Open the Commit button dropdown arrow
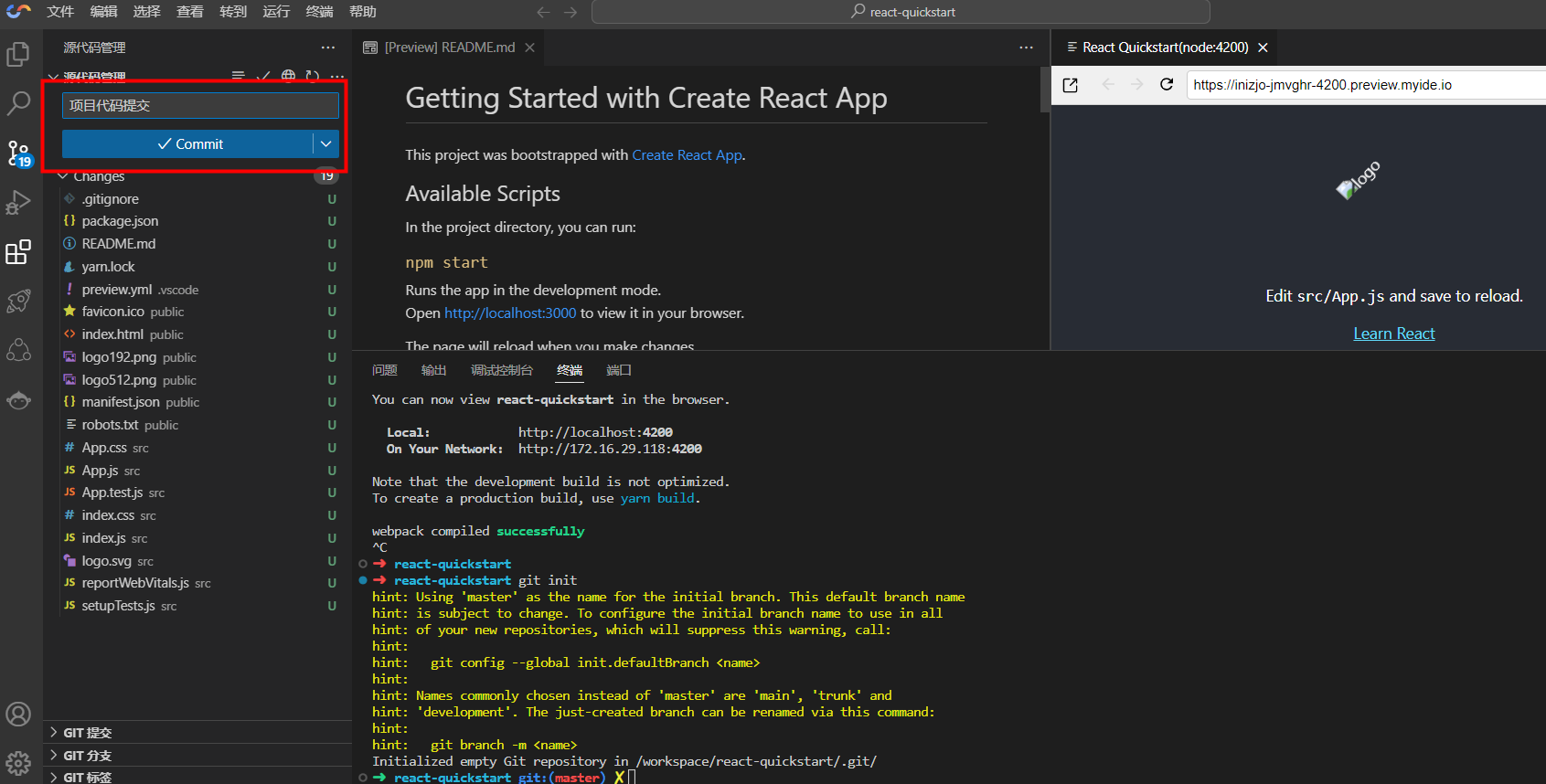This screenshot has height=784, width=1546. (326, 143)
